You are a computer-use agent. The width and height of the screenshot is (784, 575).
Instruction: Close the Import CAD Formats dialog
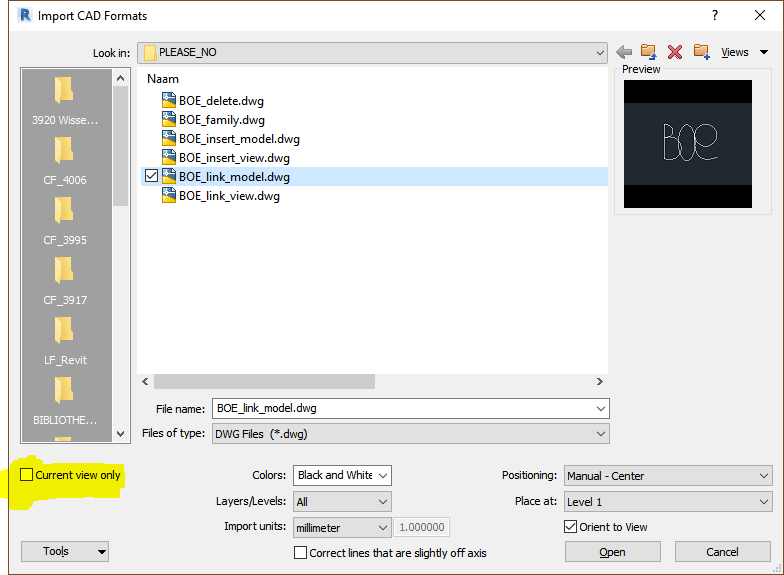760,16
